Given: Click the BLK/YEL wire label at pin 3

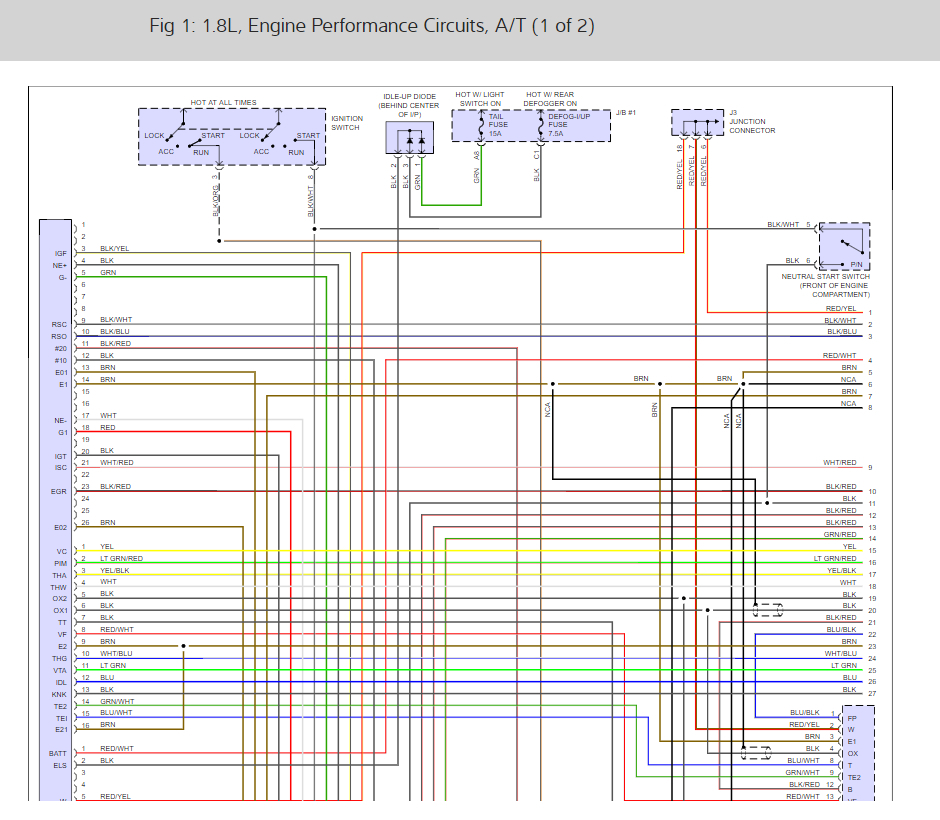Looking at the screenshot, I should click(115, 248).
